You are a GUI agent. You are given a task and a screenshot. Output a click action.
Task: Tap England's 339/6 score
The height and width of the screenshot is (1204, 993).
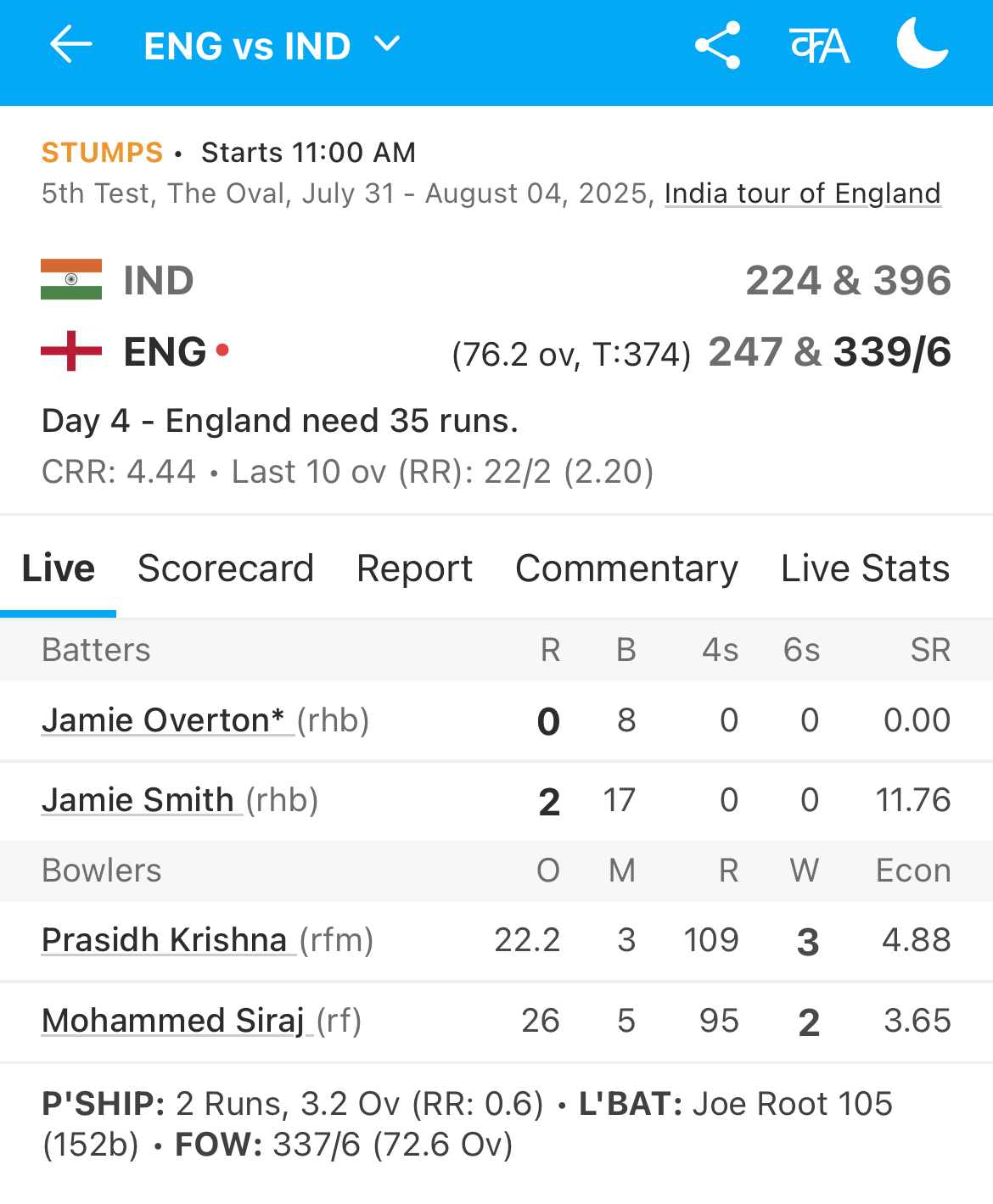893,352
